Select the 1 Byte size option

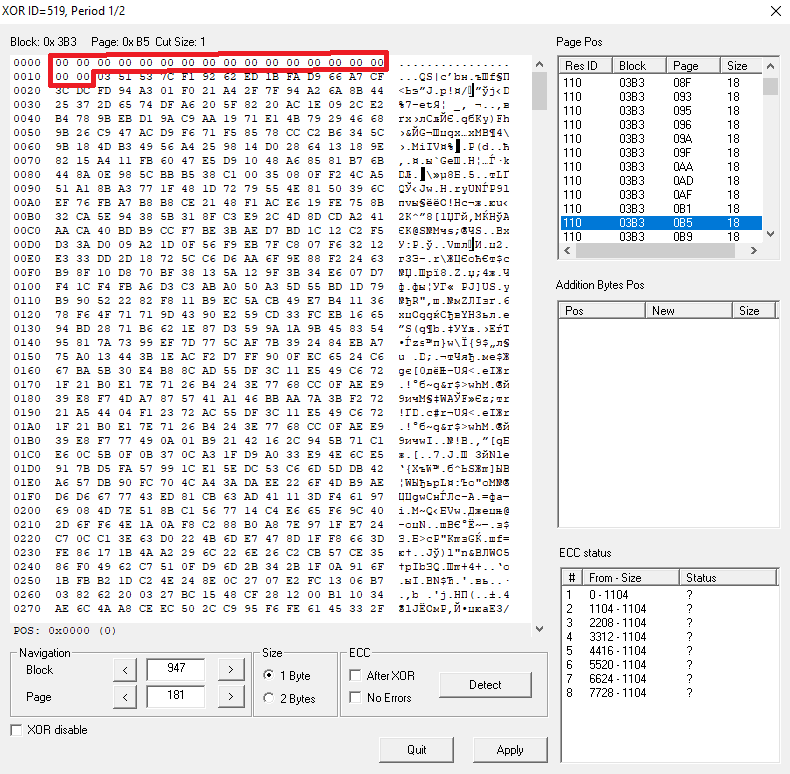click(x=287, y=675)
